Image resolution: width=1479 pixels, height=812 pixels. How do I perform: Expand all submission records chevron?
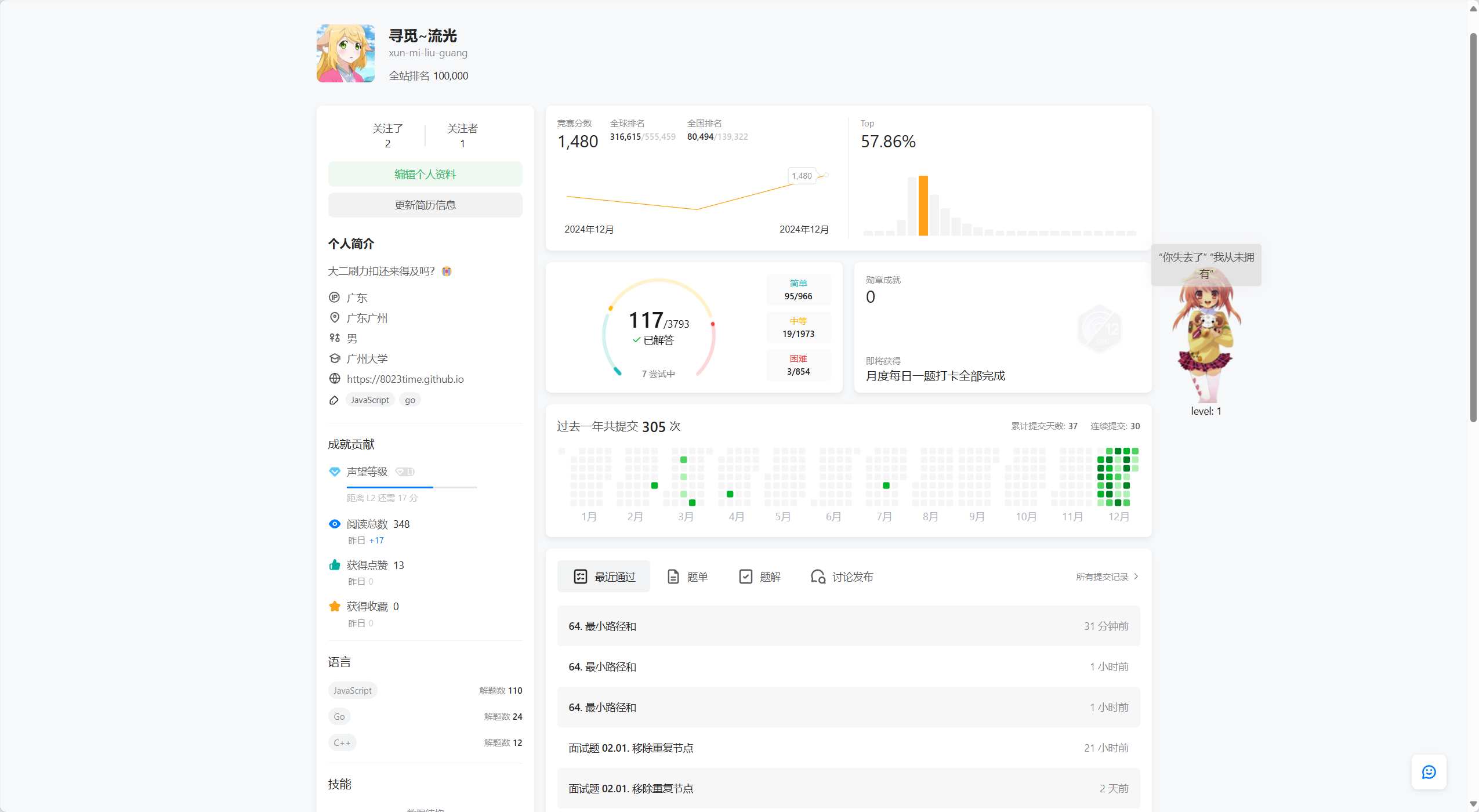point(1136,577)
